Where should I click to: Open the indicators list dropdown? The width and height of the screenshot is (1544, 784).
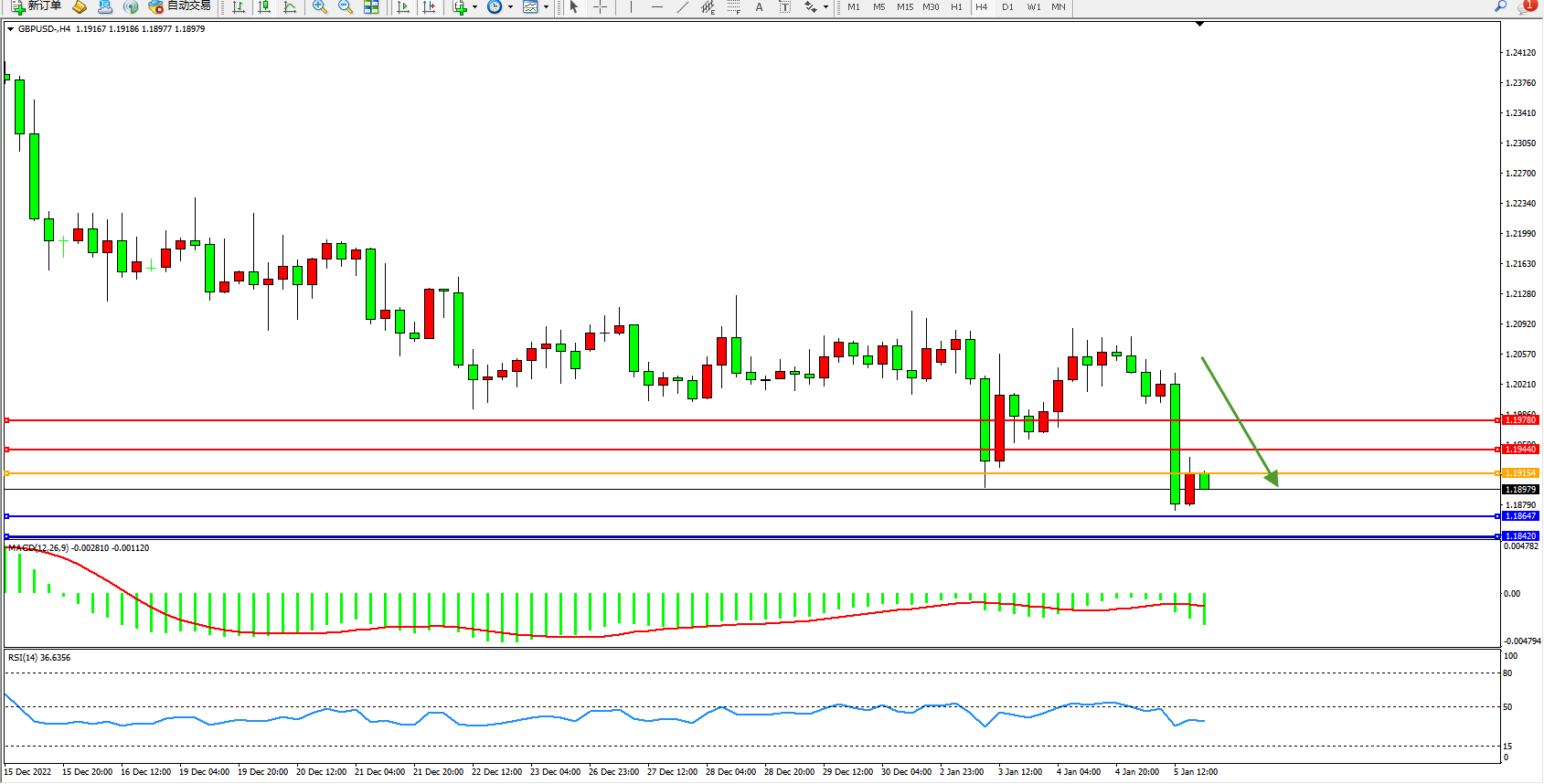click(464, 7)
